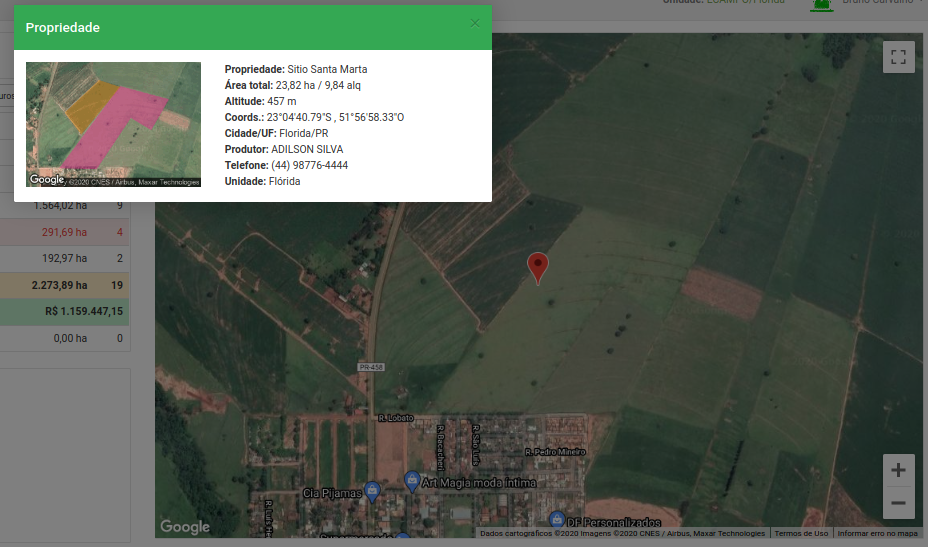Open Termos de Uso link

click(x=801, y=533)
